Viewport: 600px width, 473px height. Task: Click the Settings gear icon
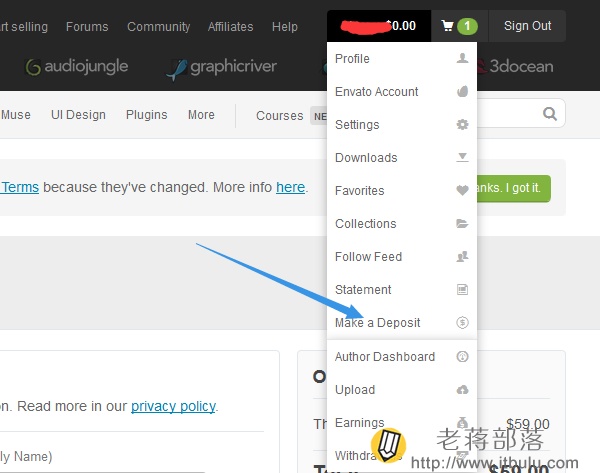click(462, 124)
